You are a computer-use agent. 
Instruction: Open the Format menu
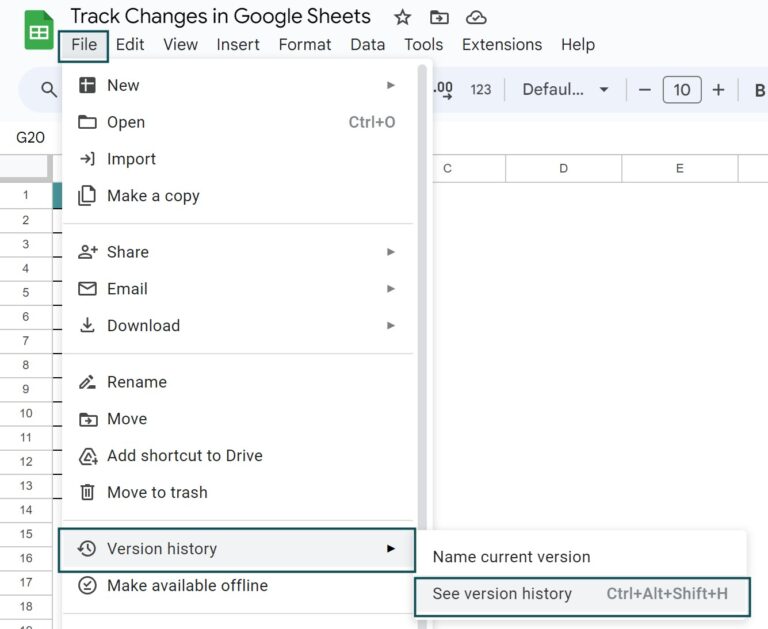(x=305, y=45)
